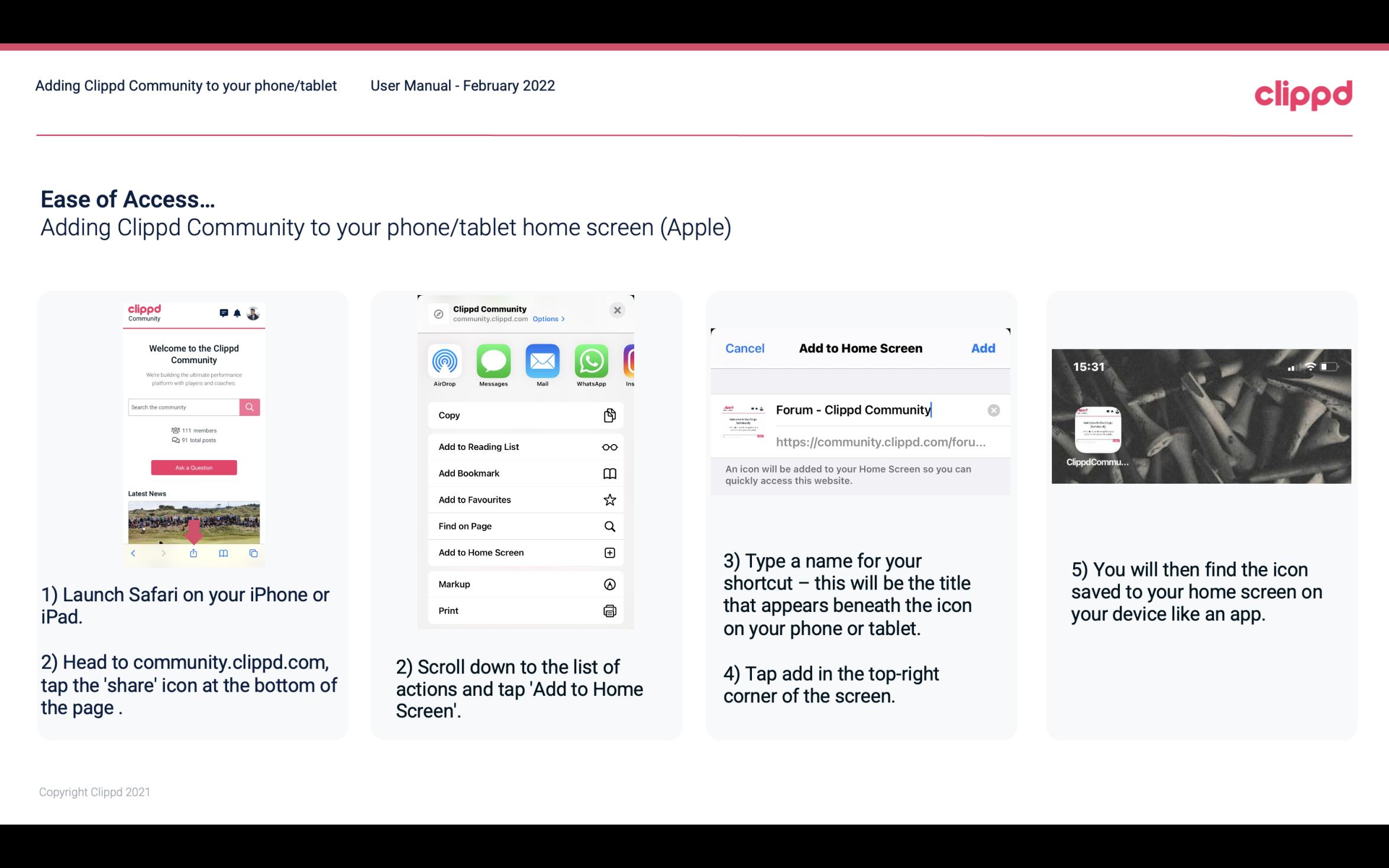Click the Cancel button on dialog
The width and height of the screenshot is (1389, 868).
point(745,347)
